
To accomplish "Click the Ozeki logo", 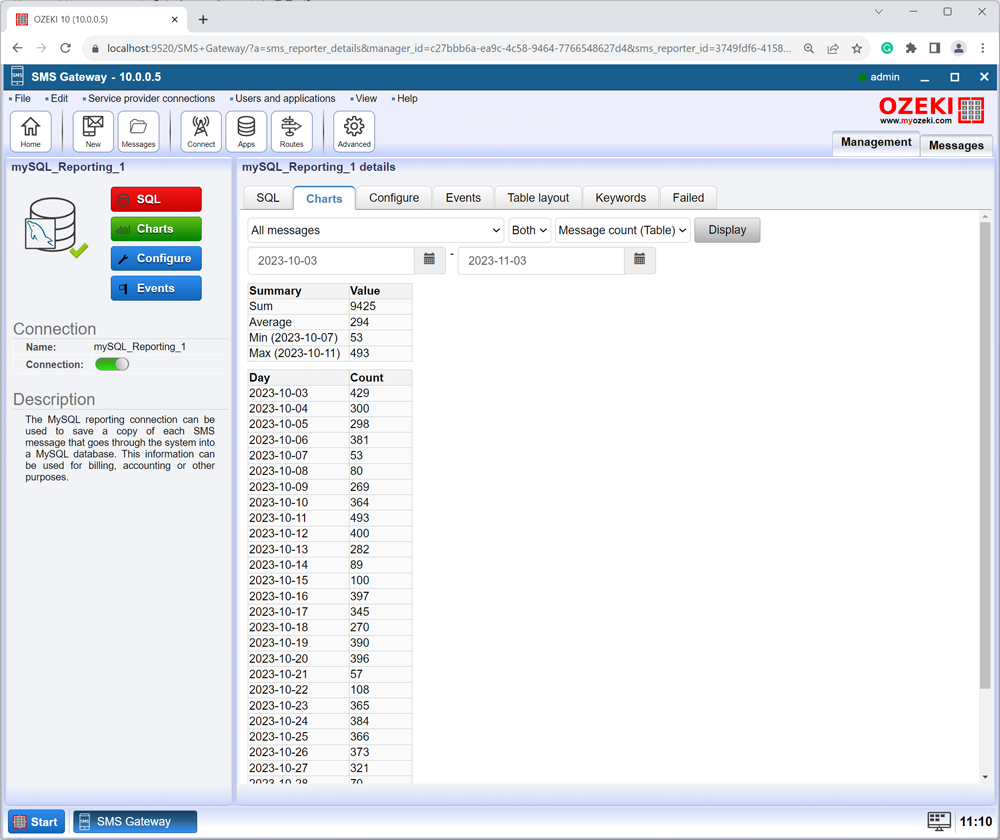I will pos(931,110).
